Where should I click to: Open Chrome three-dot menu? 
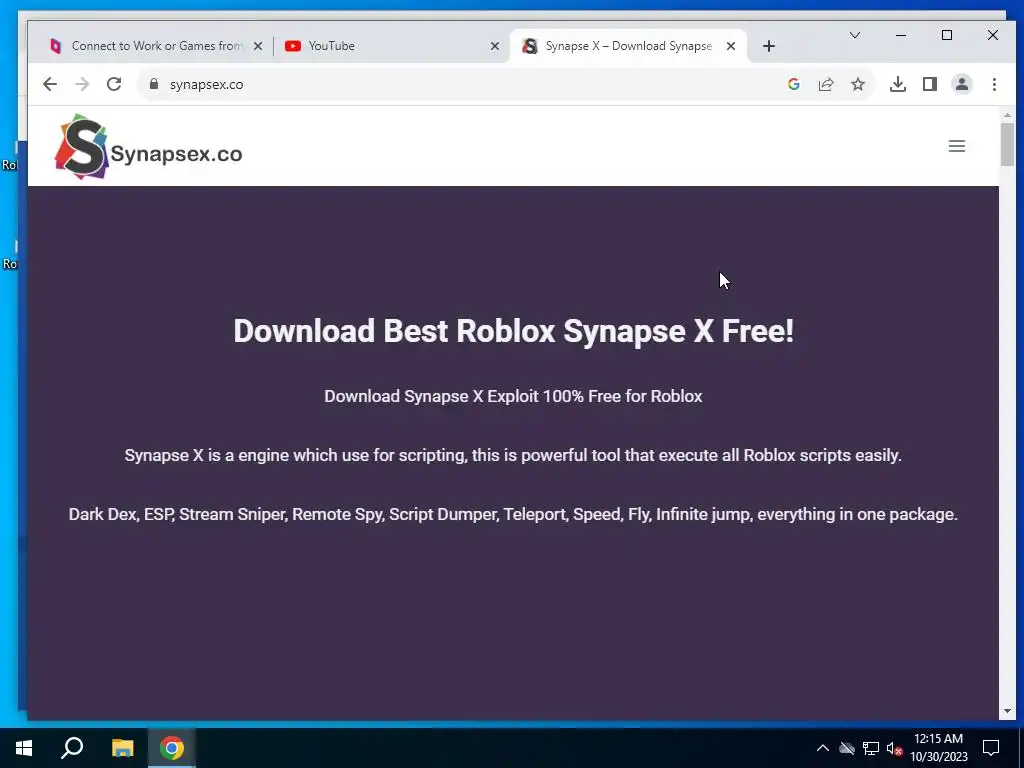pos(994,84)
